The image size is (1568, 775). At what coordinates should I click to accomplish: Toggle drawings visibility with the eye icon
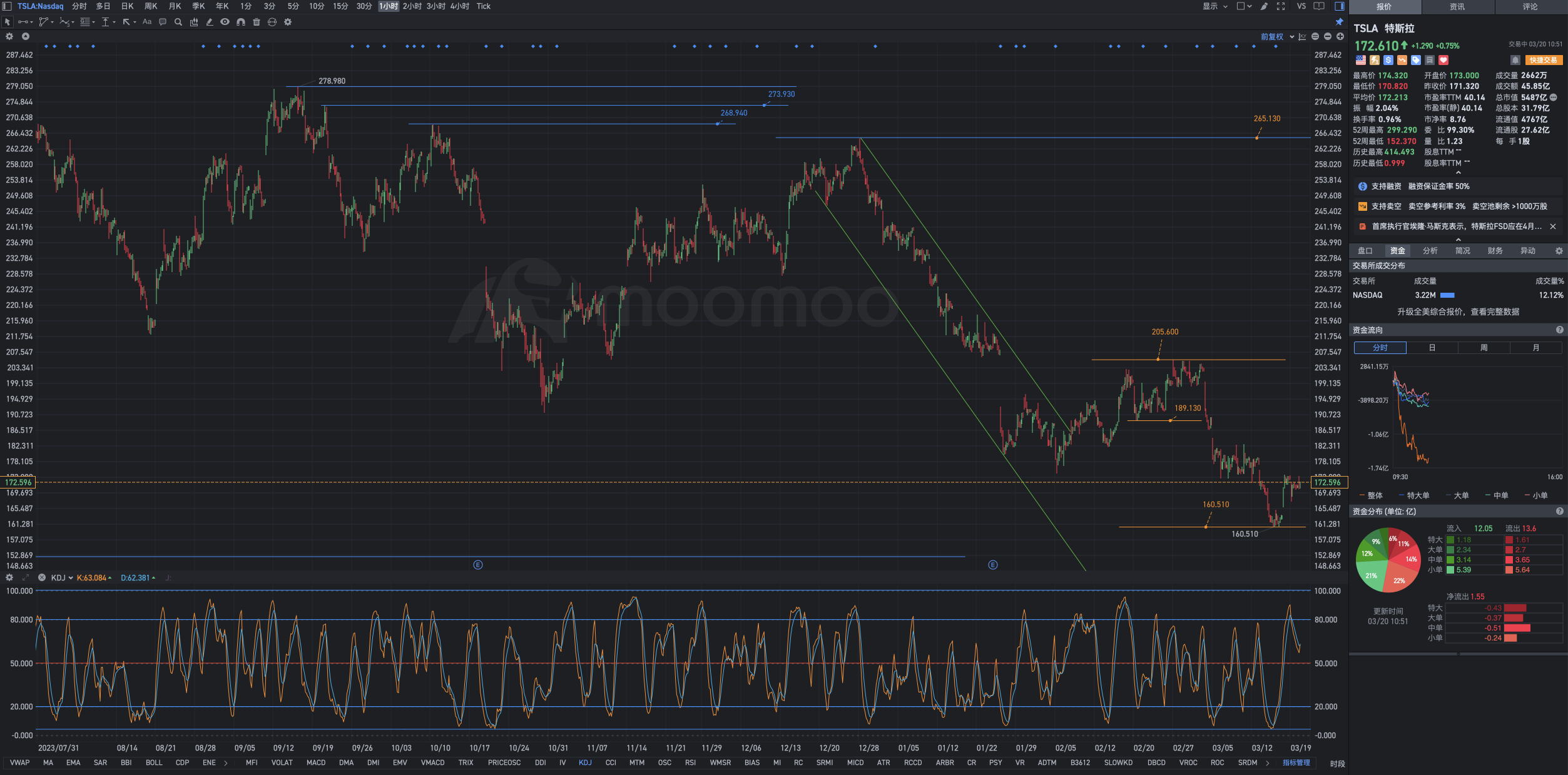point(225,22)
